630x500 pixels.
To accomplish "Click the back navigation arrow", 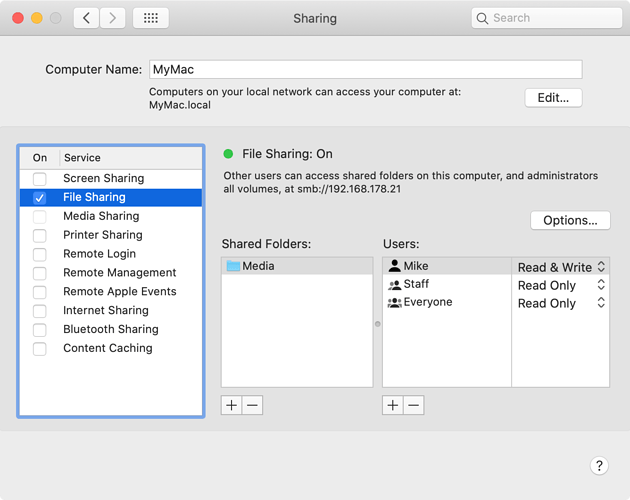I will [x=86, y=18].
